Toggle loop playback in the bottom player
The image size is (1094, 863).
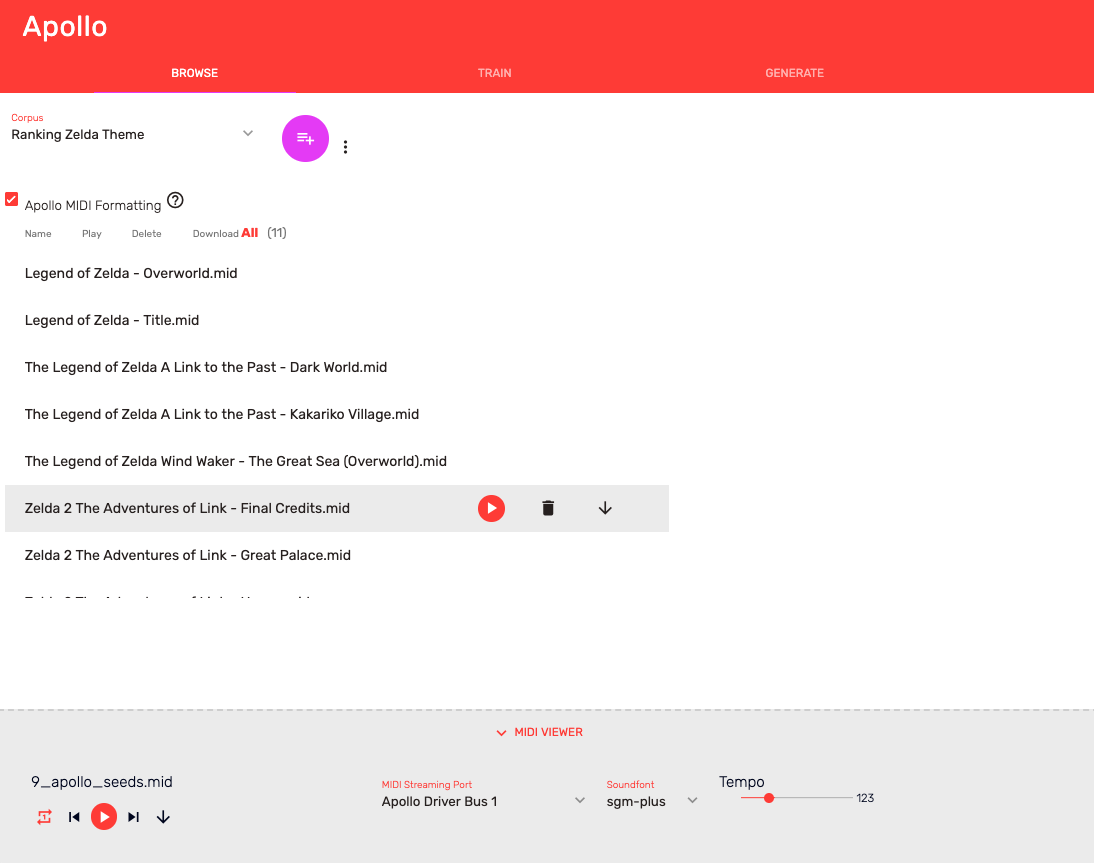click(x=44, y=817)
